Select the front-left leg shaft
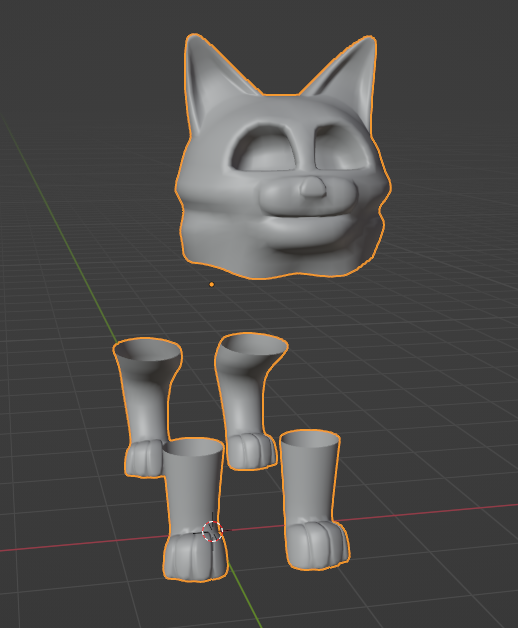The width and height of the screenshot is (518, 628). [193, 487]
